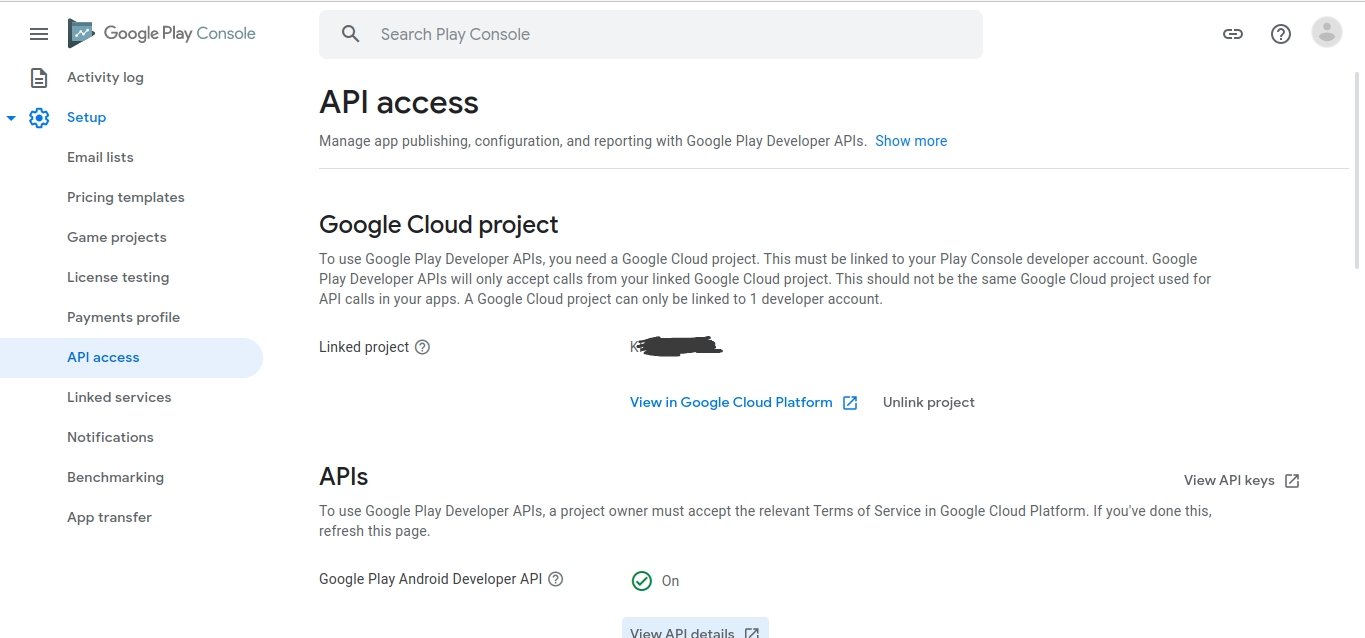1365x638 pixels.
Task: Copy page link using the link icon
Action: pos(1233,34)
